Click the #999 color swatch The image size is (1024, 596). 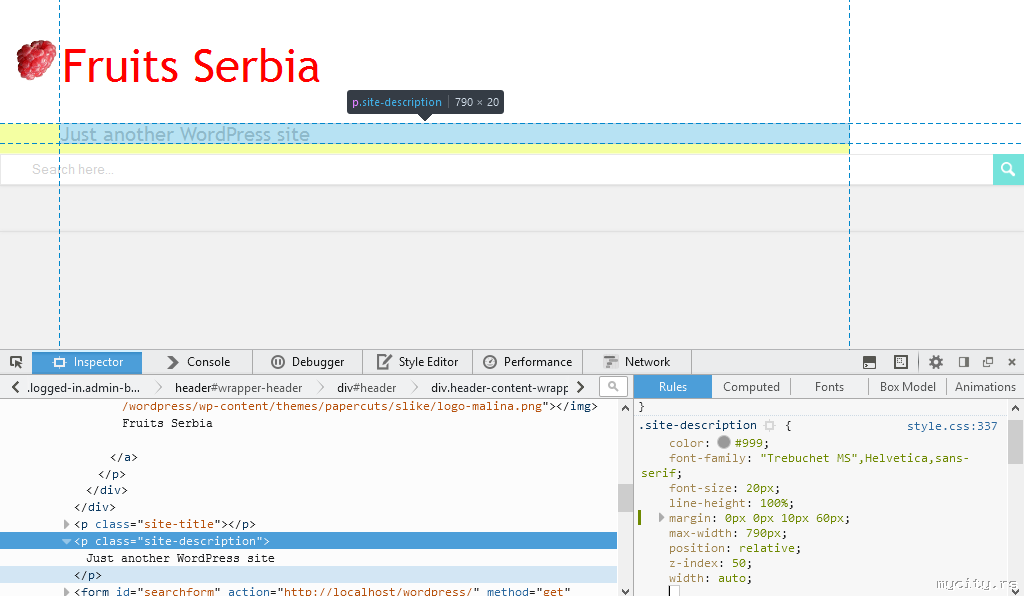tap(723, 442)
